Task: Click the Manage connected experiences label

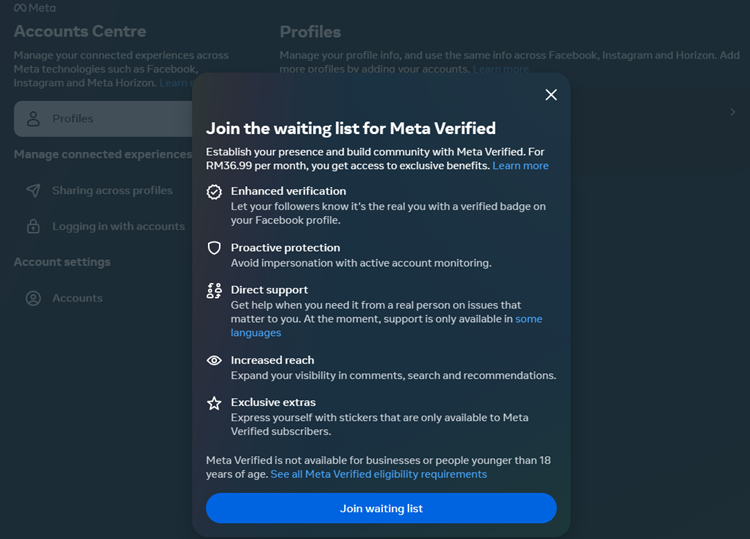Action: pyautogui.click(x=103, y=154)
